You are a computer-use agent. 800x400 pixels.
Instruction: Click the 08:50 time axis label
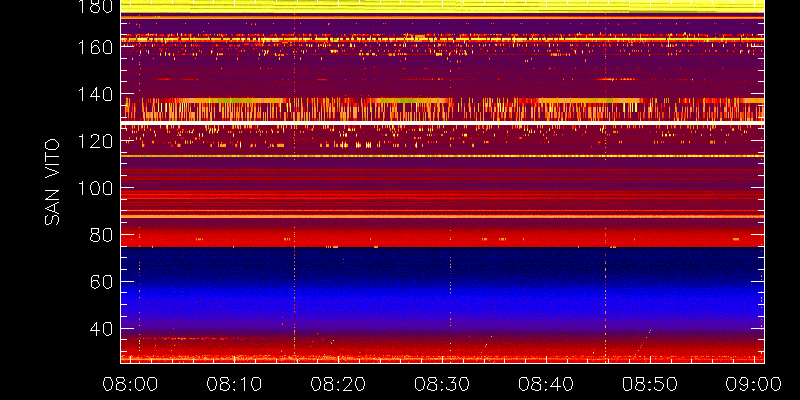[650, 384]
